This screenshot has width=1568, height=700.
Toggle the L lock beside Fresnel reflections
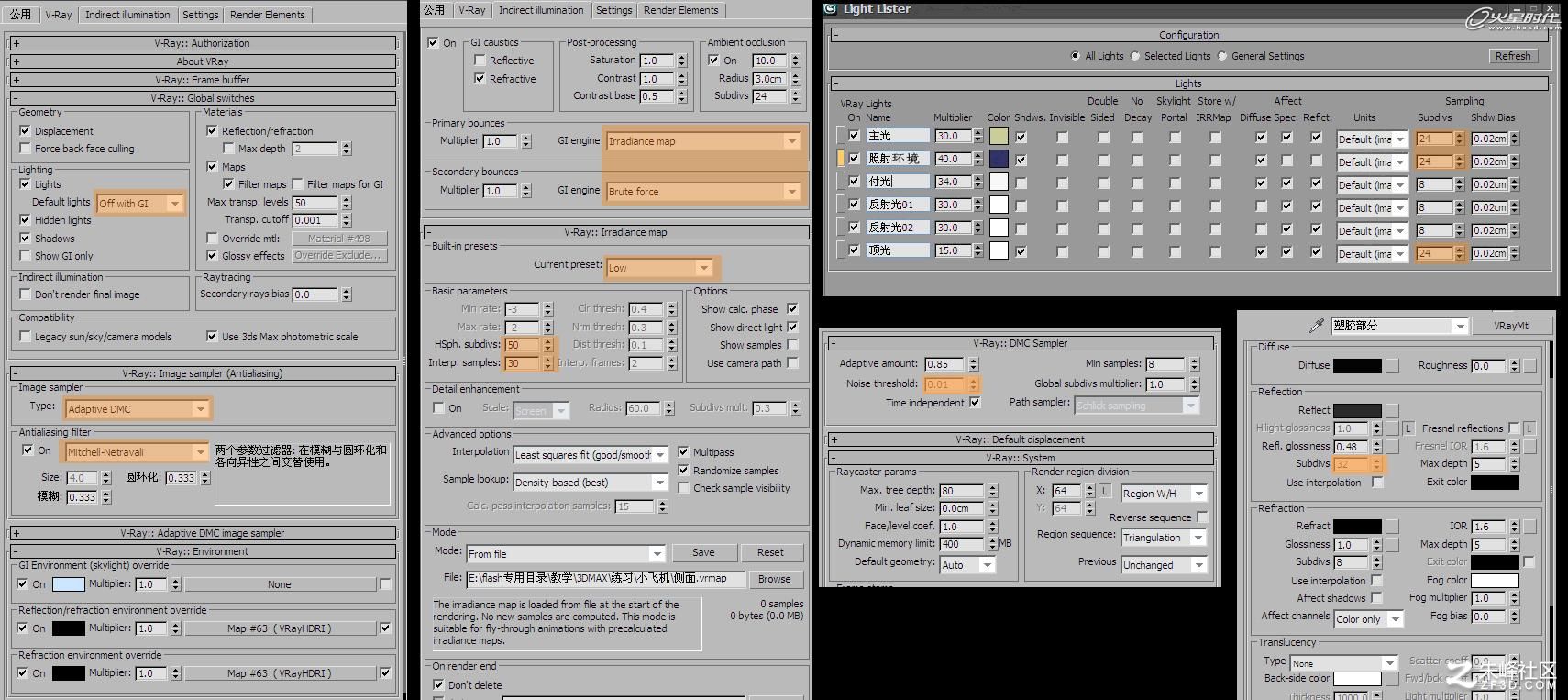coord(1529,428)
